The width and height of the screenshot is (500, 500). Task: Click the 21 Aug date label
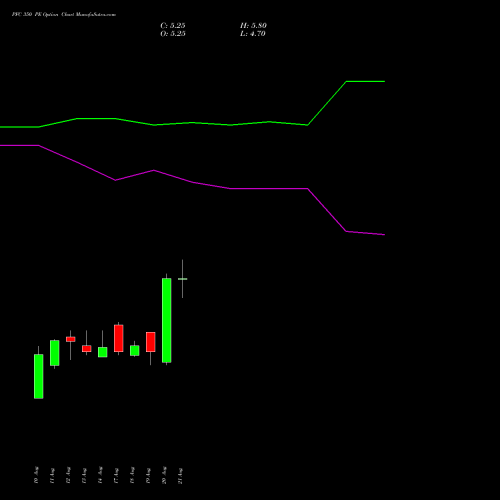click(x=180, y=475)
